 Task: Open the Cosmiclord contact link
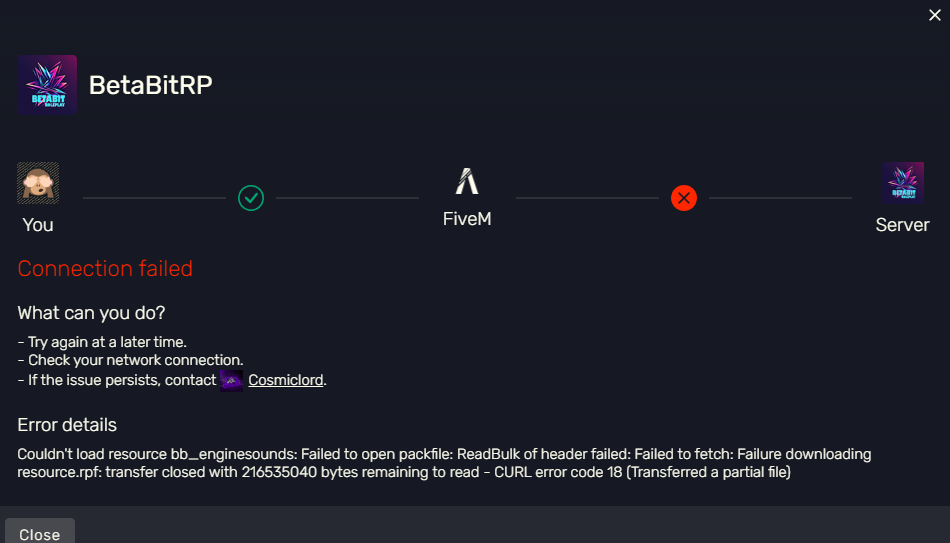(285, 381)
